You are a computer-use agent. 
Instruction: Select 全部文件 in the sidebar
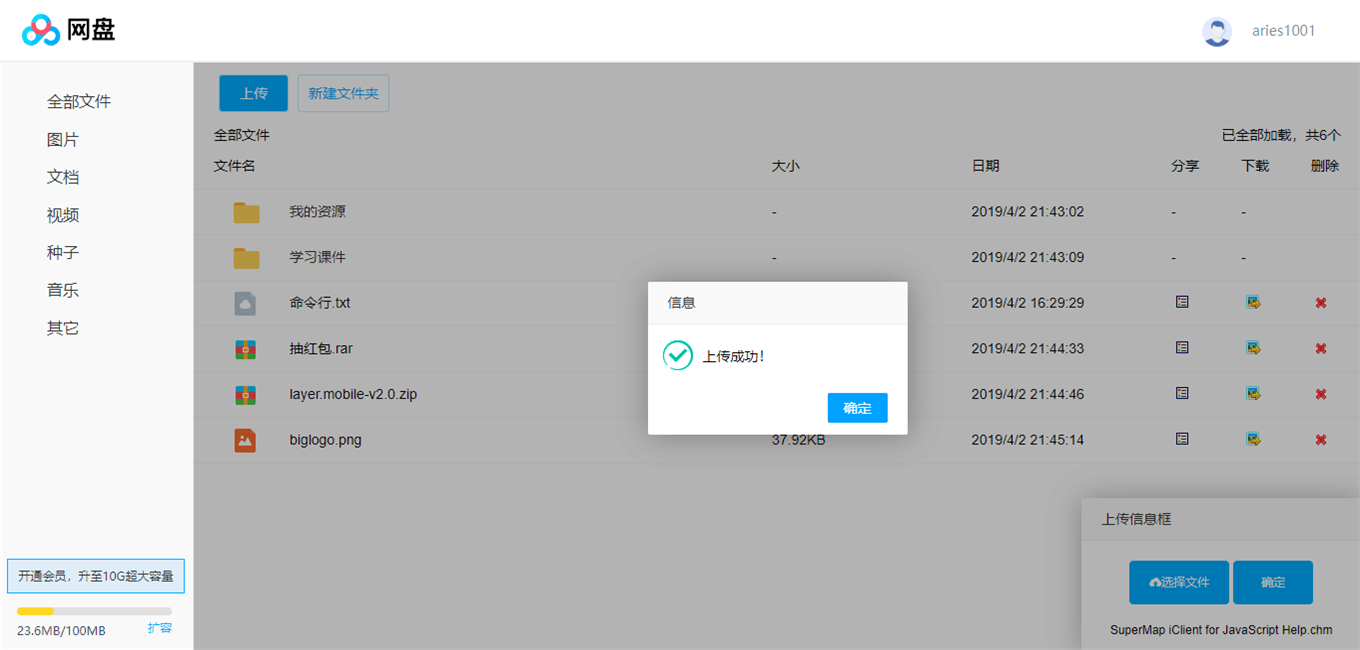pos(79,102)
